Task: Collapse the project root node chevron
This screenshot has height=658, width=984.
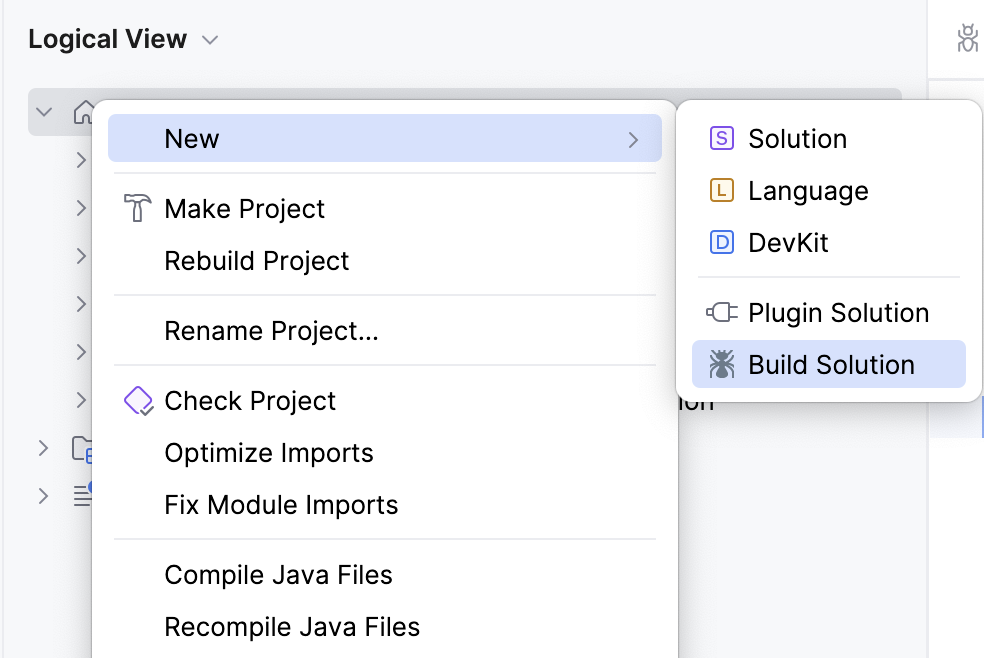Action: tap(43, 111)
